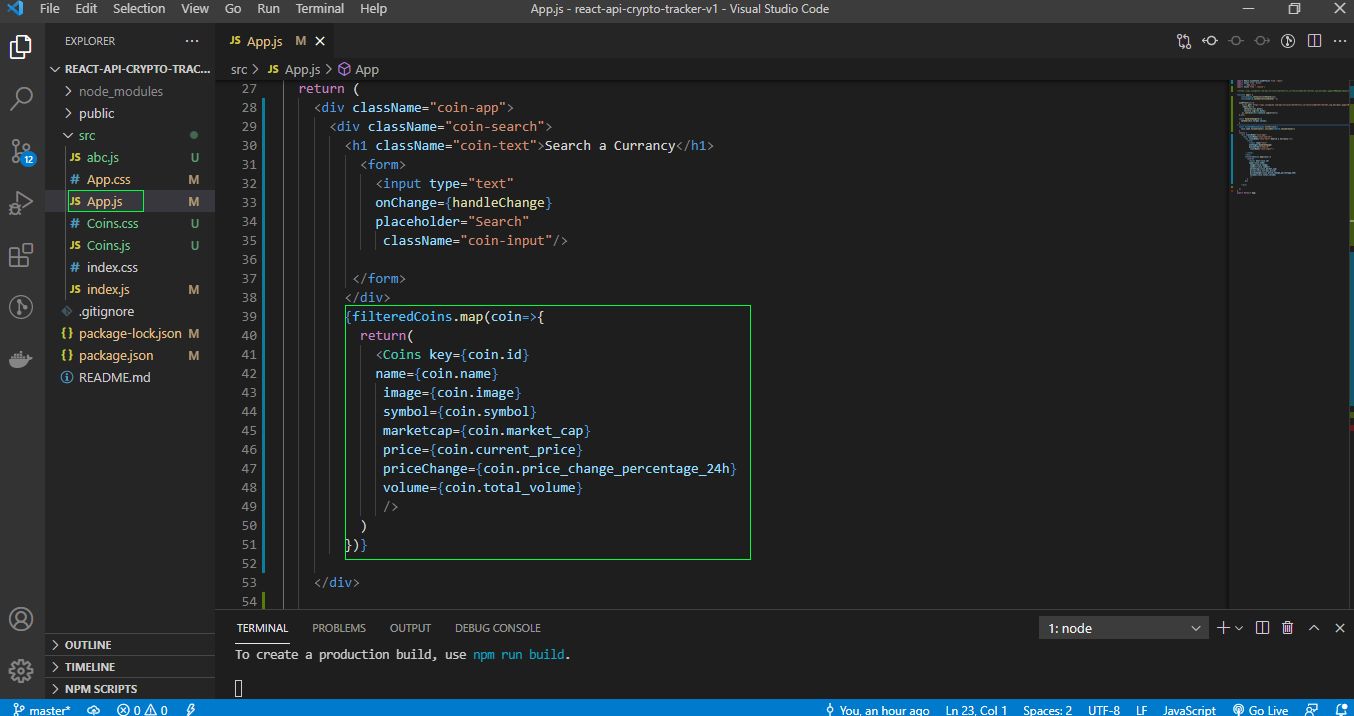Open the File menu
The width and height of the screenshot is (1354, 716).
pyautogui.click(x=50, y=9)
